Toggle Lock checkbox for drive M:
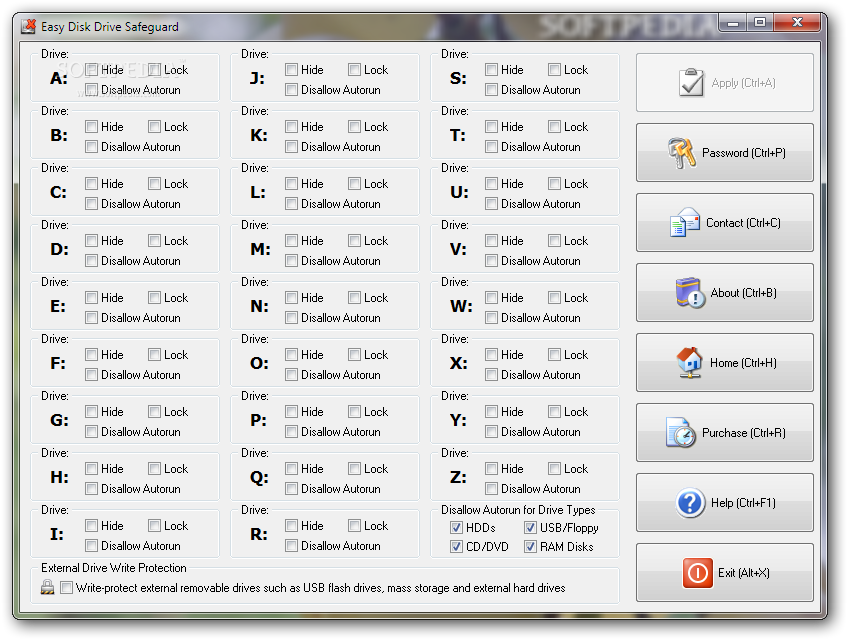 pos(354,241)
